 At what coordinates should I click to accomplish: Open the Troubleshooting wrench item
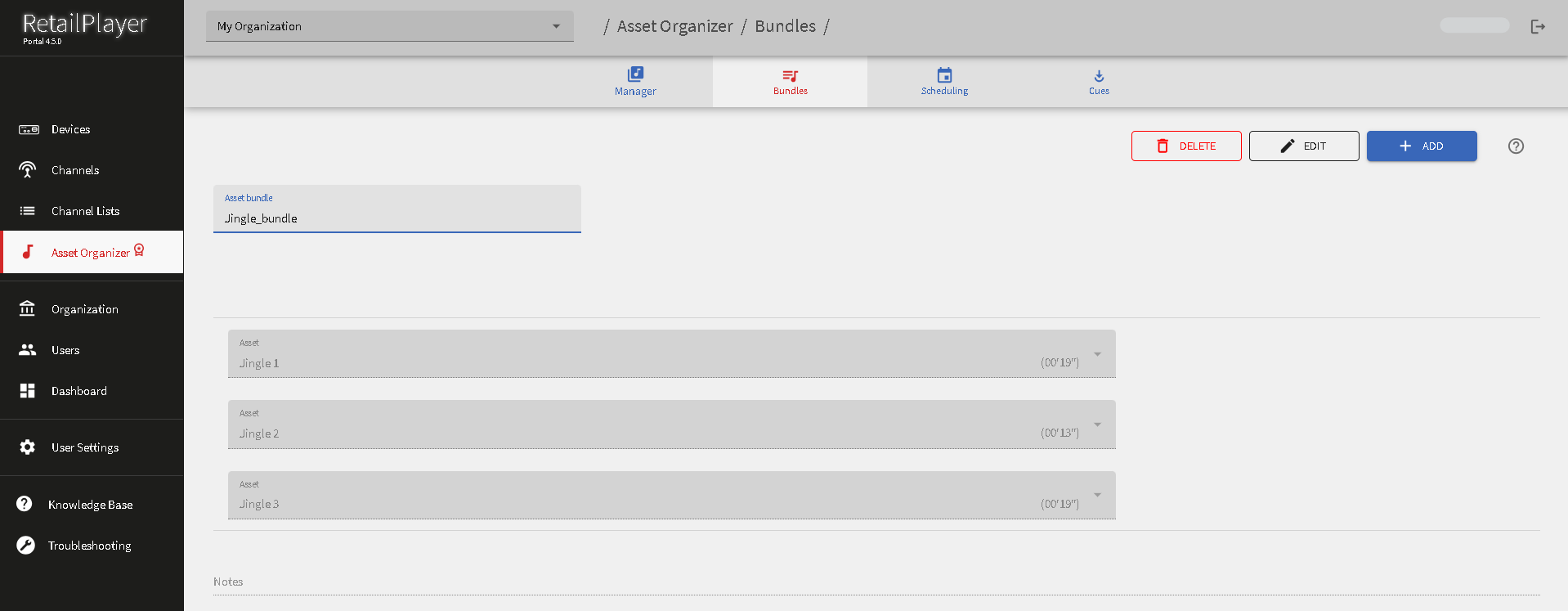(89, 546)
